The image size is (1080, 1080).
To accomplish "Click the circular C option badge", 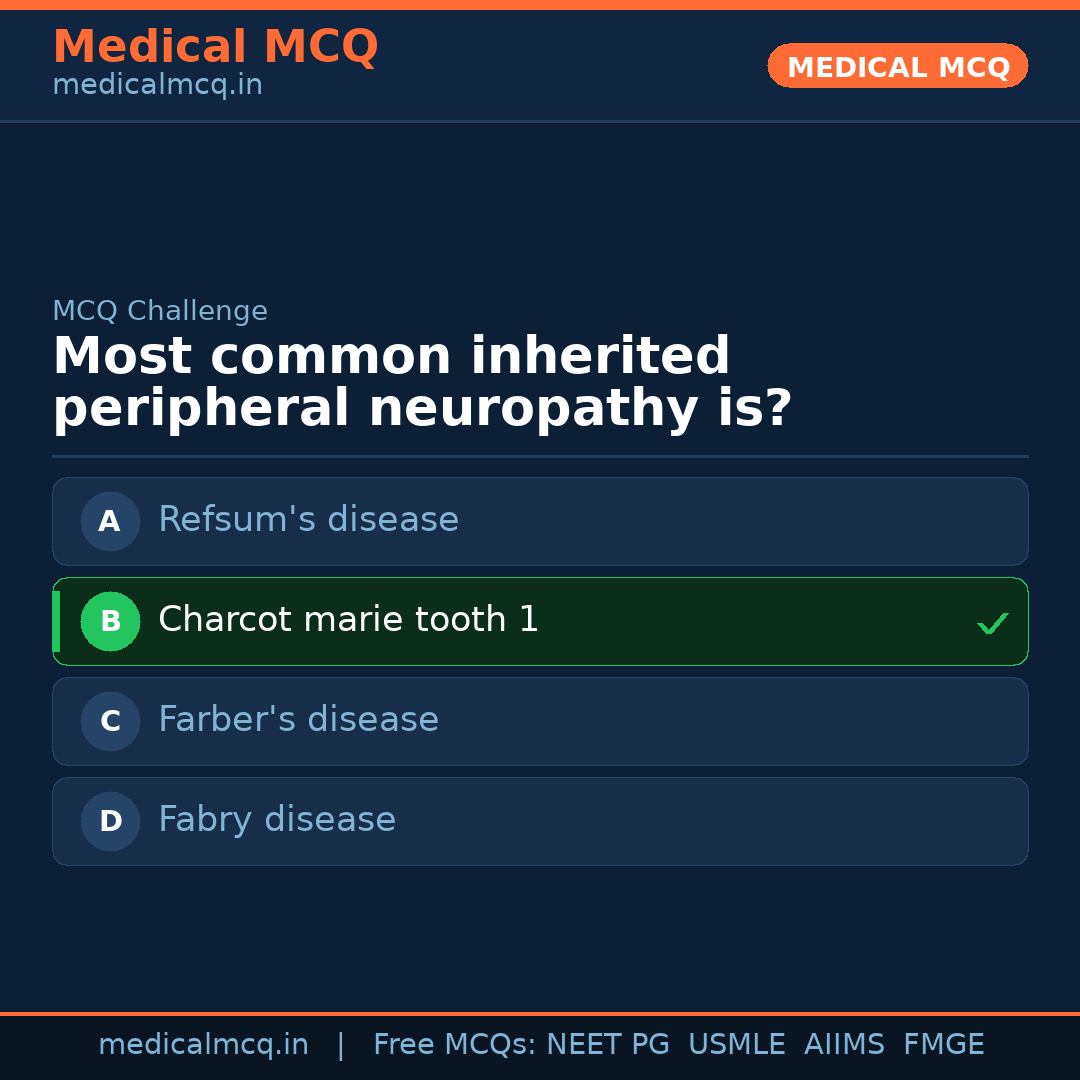I will [x=110, y=721].
